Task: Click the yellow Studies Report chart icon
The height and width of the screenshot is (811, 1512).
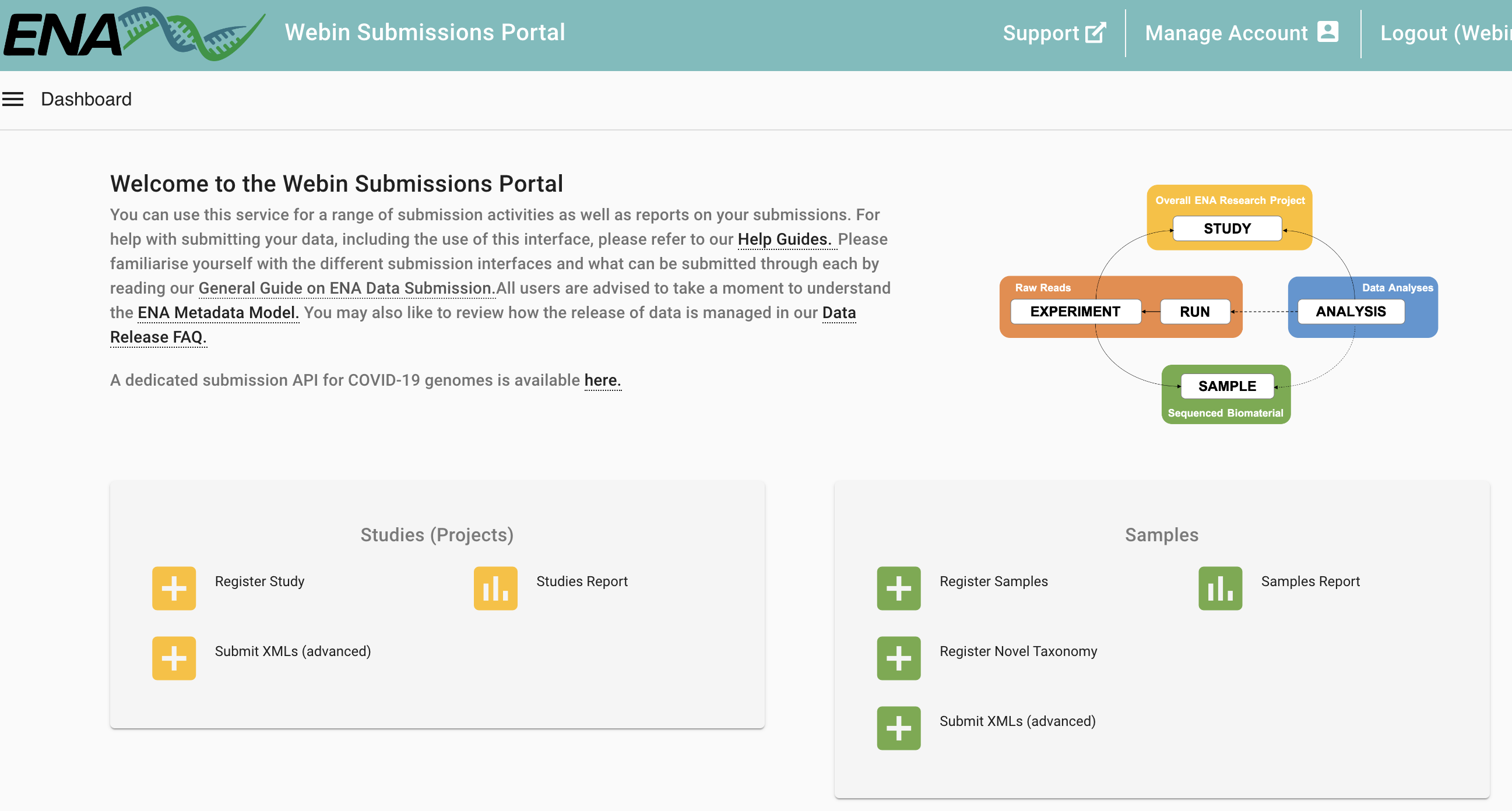Action: click(495, 588)
